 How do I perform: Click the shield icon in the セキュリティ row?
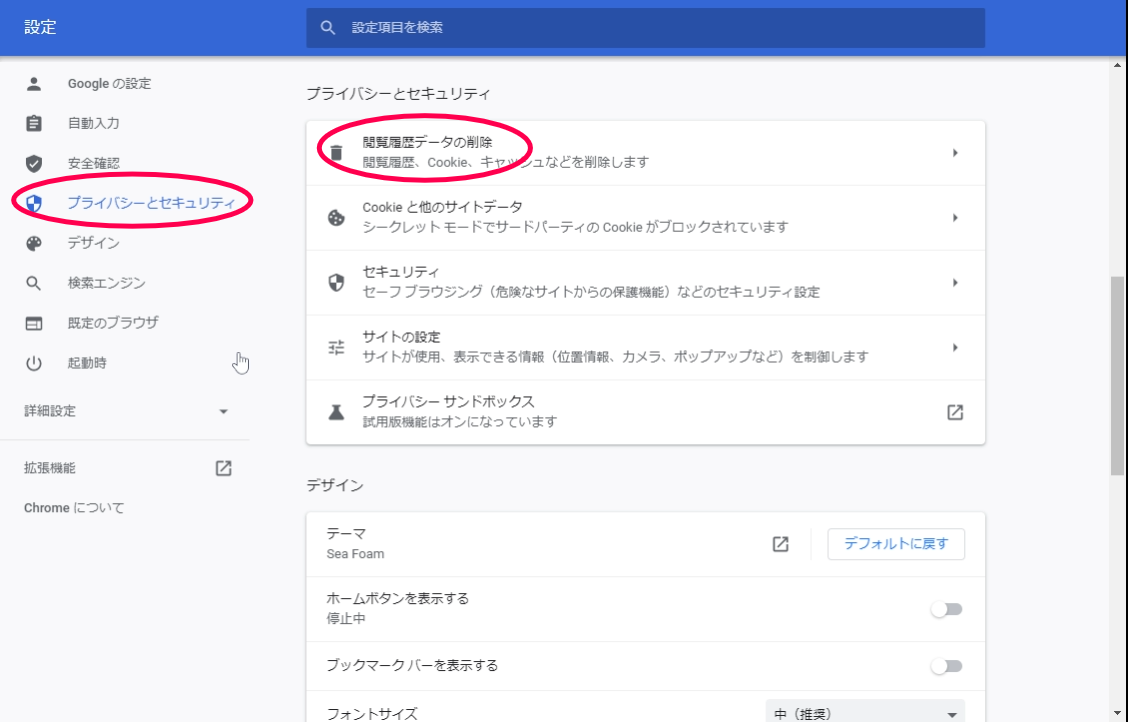tap(337, 282)
